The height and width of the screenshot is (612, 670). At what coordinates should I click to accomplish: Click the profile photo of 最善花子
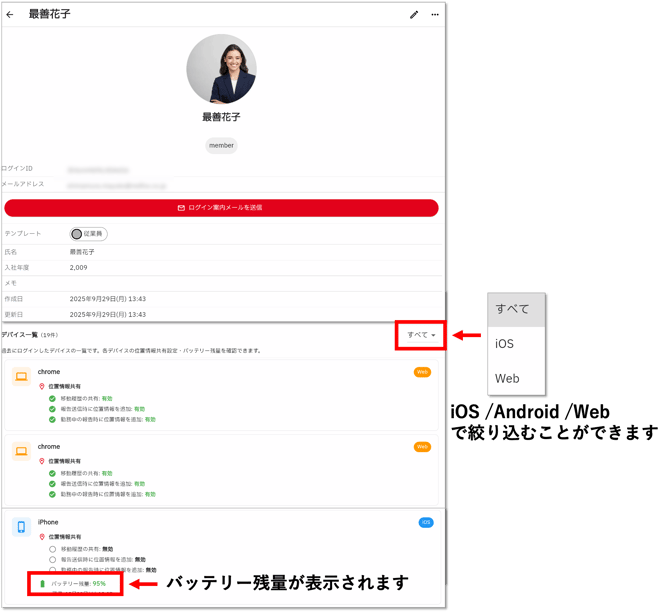(x=221, y=69)
